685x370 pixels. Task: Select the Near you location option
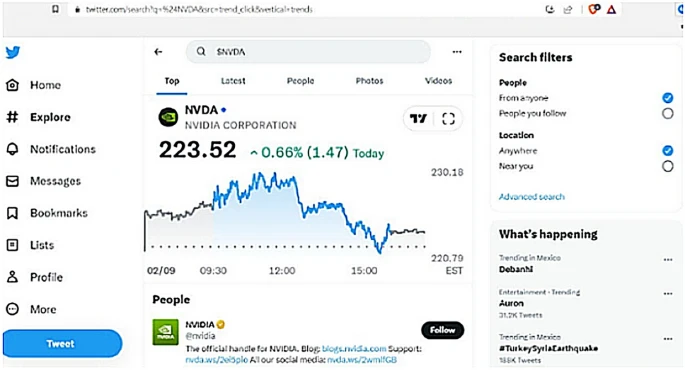pos(667,166)
